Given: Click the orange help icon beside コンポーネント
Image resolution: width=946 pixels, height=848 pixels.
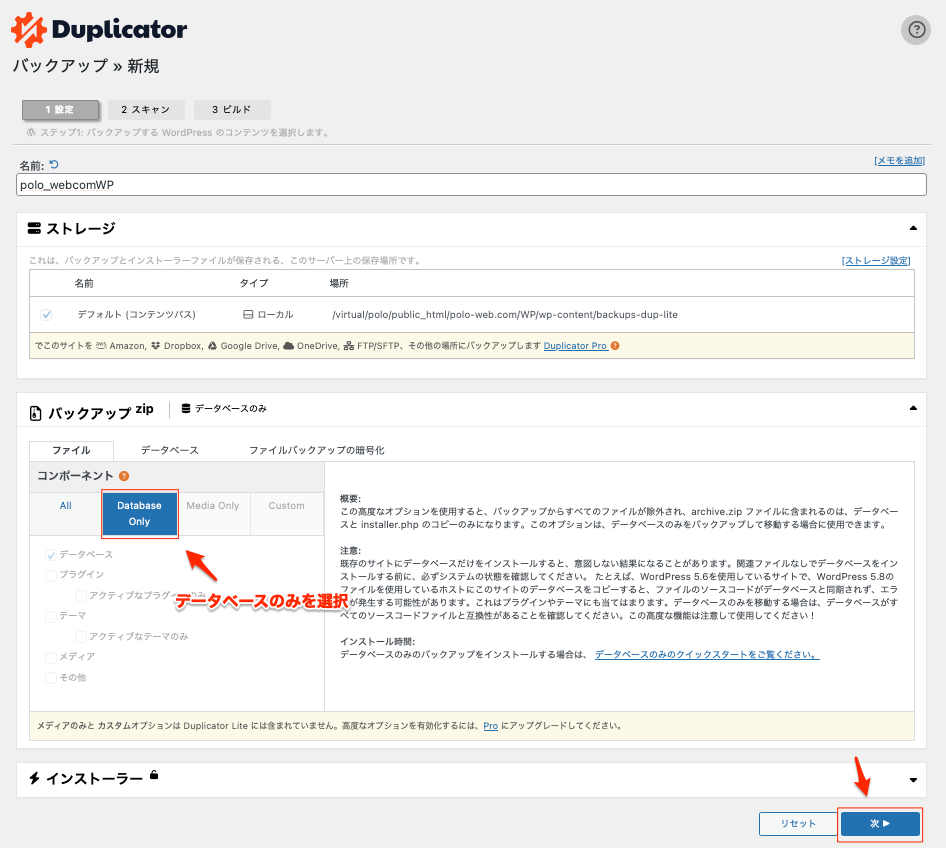Looking at the screenshot, I should click(x=124, y=477).
